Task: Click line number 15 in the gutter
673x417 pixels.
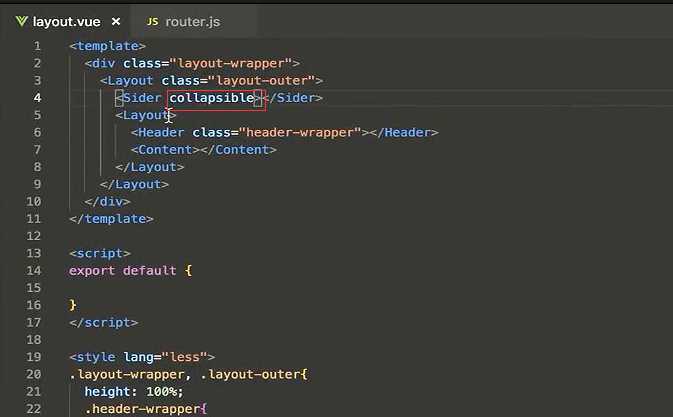Action: 33,288
